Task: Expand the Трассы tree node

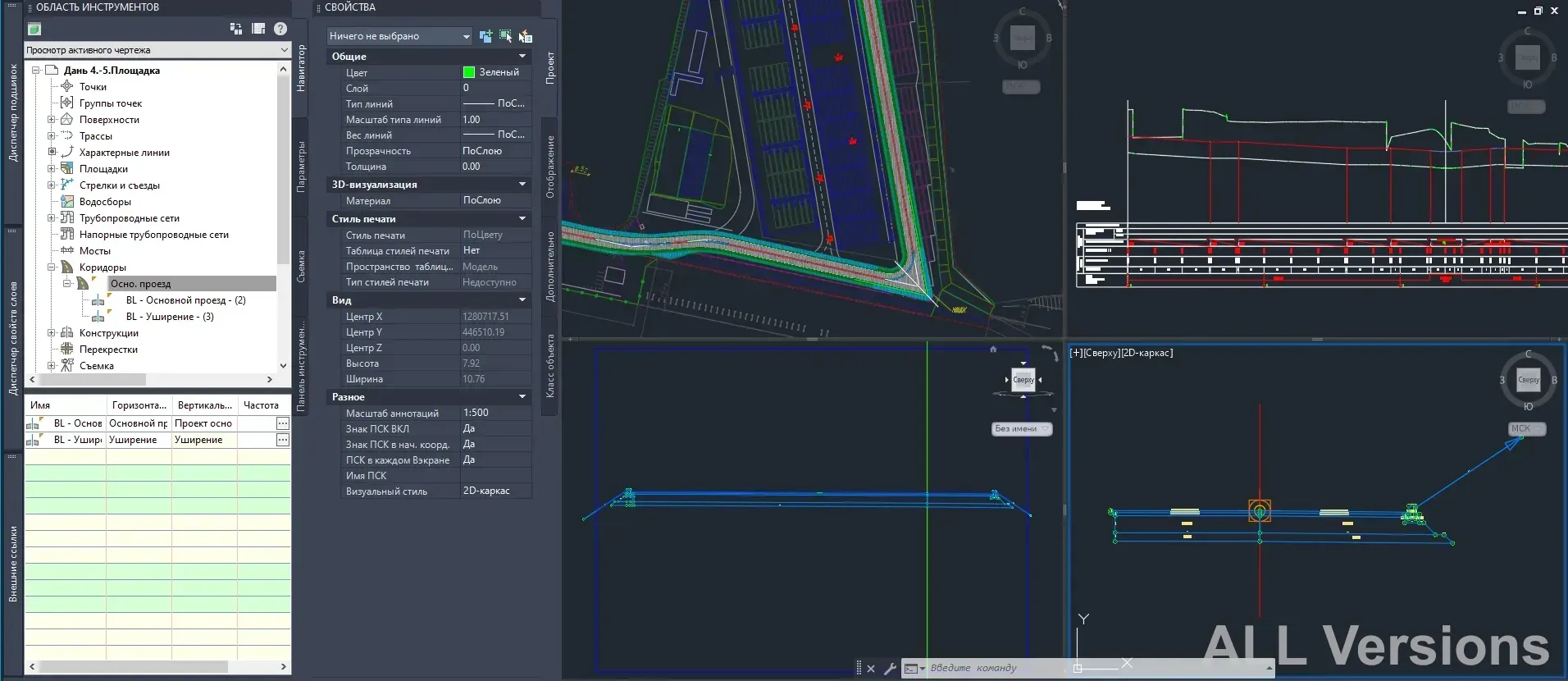Action: pyautogui.click(x=52, y=135)
